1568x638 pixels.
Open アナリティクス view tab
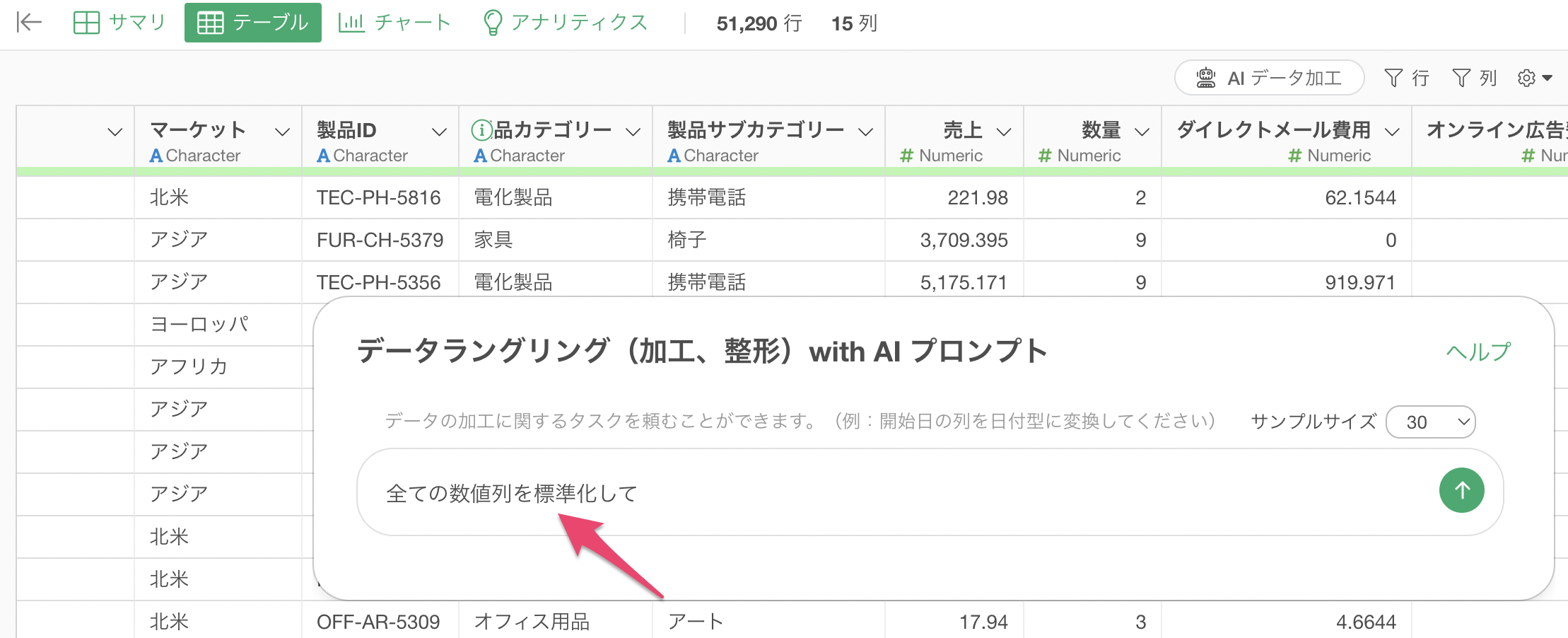click(566, 23)
